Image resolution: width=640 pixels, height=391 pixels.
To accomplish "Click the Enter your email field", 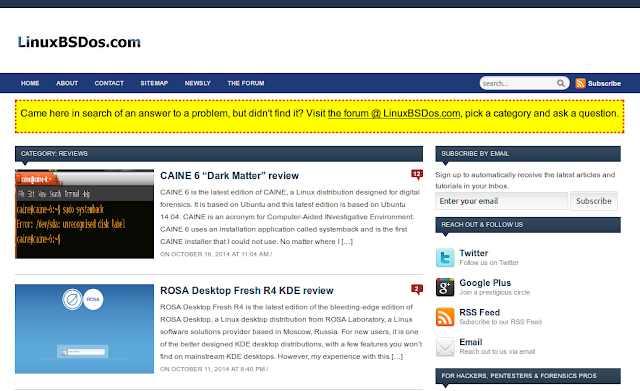I will [502, 201].
